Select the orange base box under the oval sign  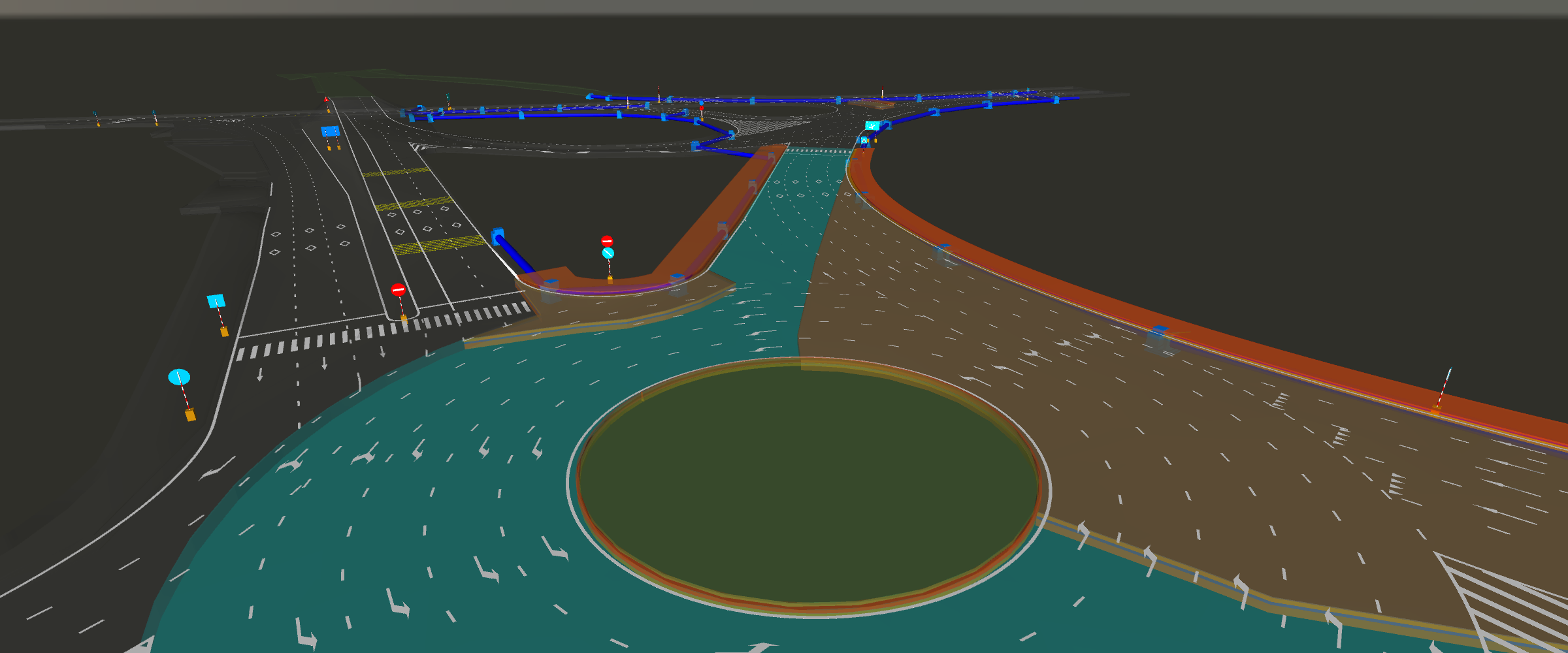(190, 415)
